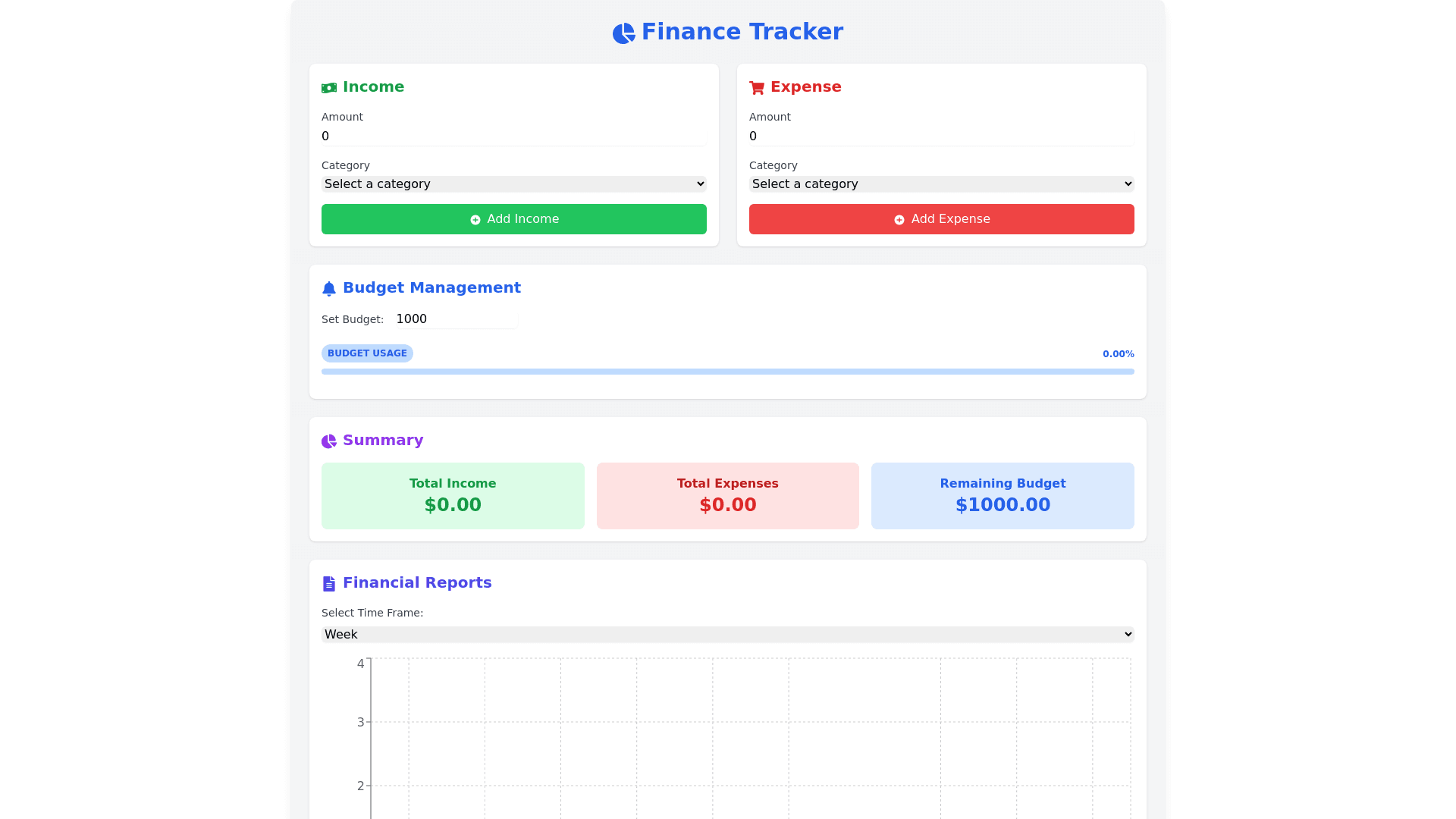
Task: Click the Remaining Budget summary card
Action: coord(1003,496)
